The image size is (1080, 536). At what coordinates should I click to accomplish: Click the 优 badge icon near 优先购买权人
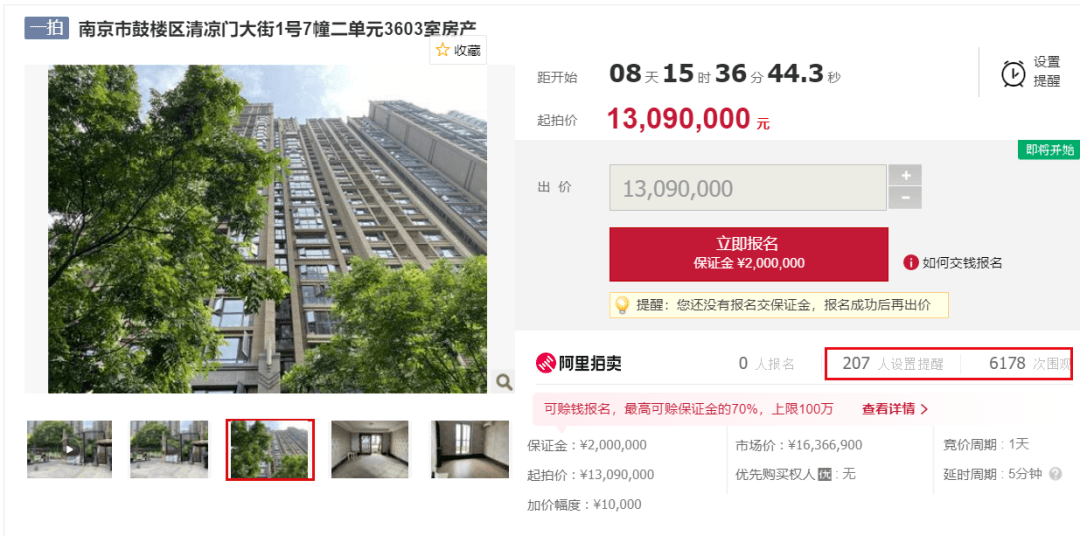coord(824,475)
